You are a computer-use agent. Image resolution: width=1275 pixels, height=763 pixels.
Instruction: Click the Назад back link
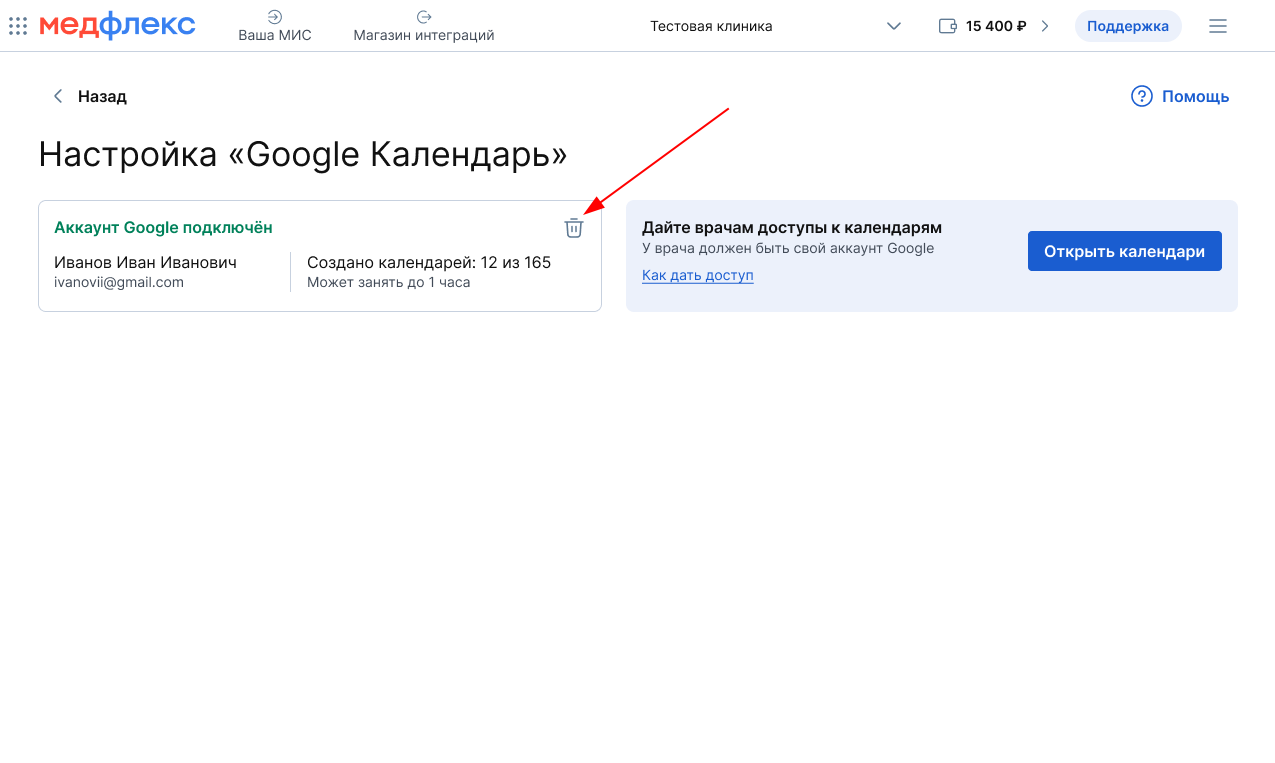[x=102, y=96]
